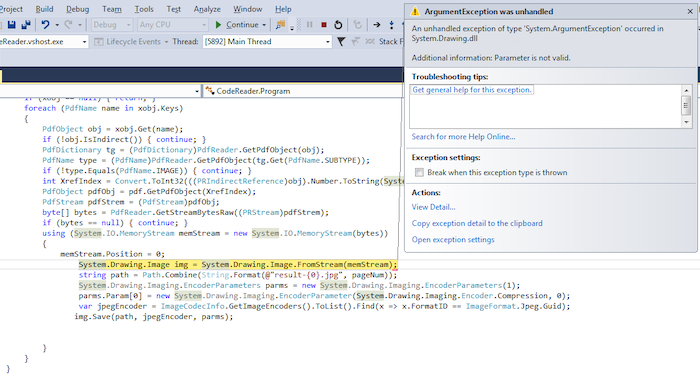Click the 'byte[] bytes = PdfReader.GetStreamBytesRaw' line
Screen dimensions: 700x381
coord(186,212)
